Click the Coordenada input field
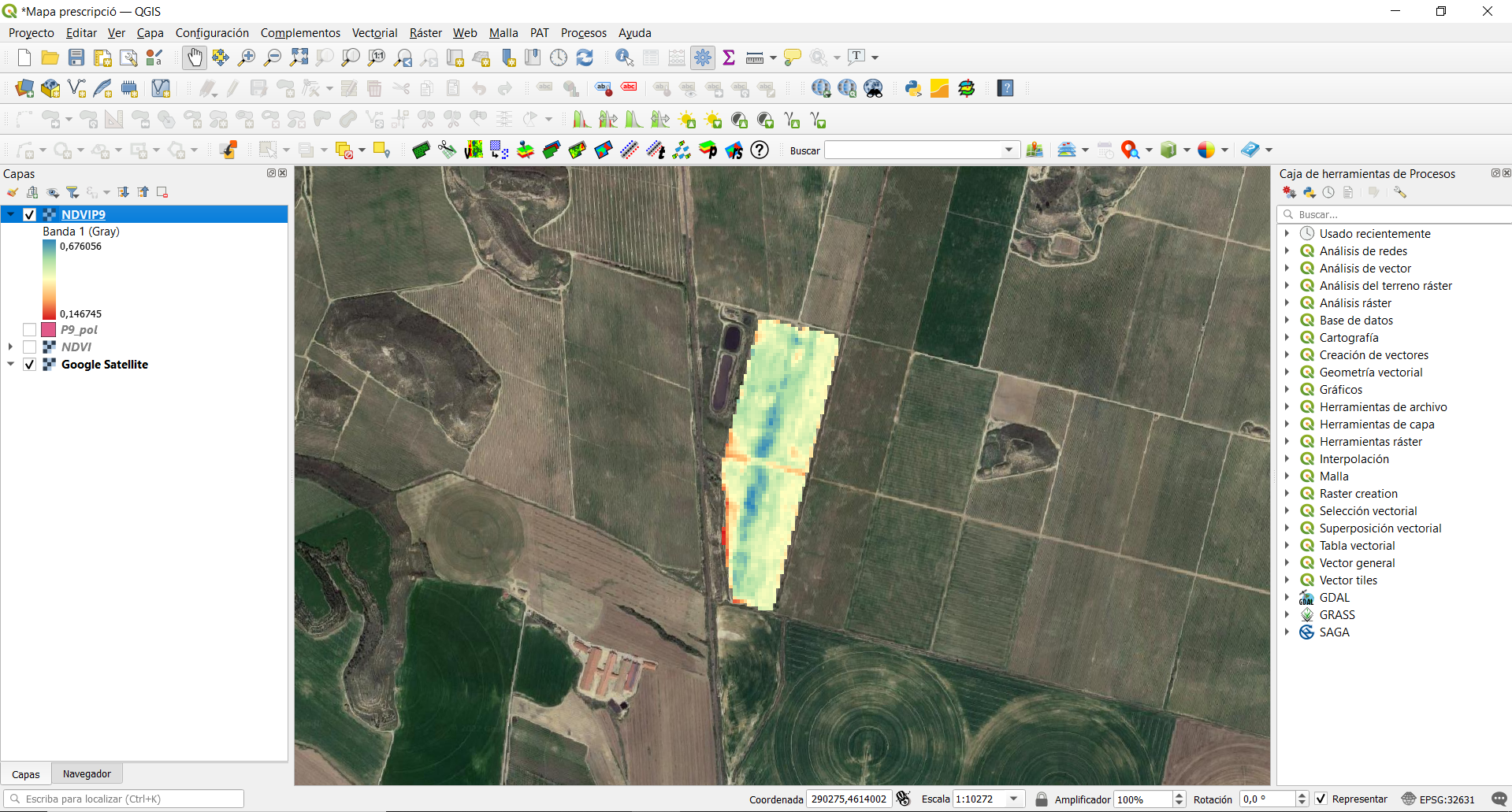This screenshot has height=812, width=1512. 849,799
